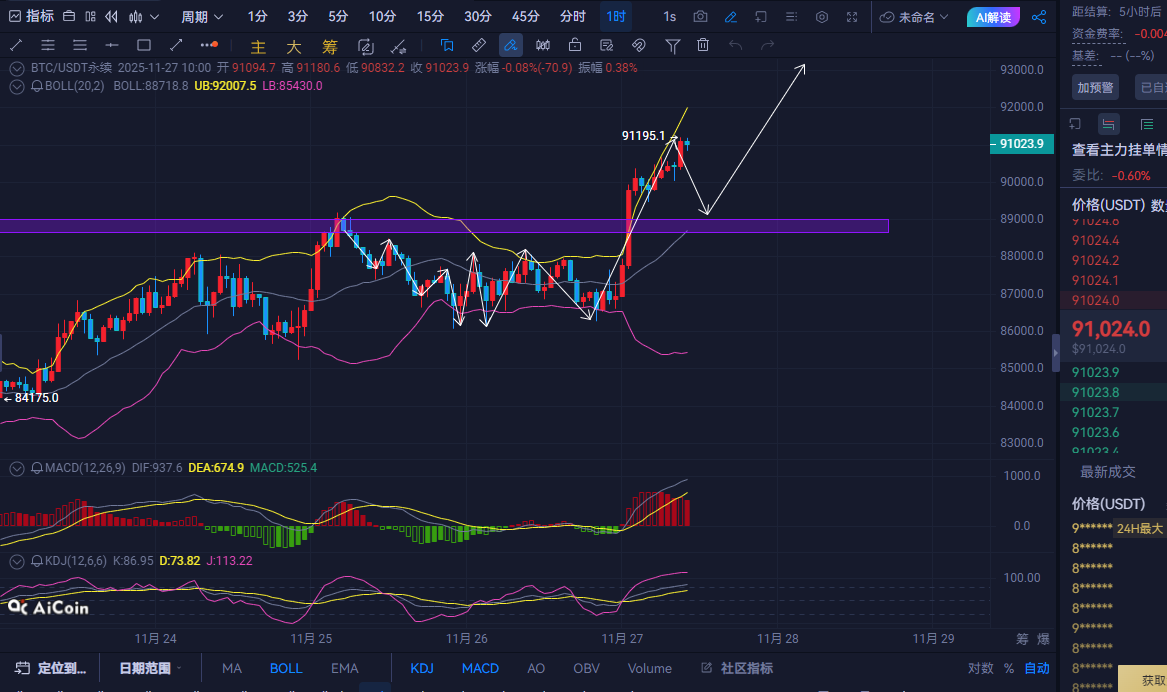Take a chart screenshot with camera icon
Image resolution: width=1167 pixels, height=692 pixels.
[x=700, y=17]
